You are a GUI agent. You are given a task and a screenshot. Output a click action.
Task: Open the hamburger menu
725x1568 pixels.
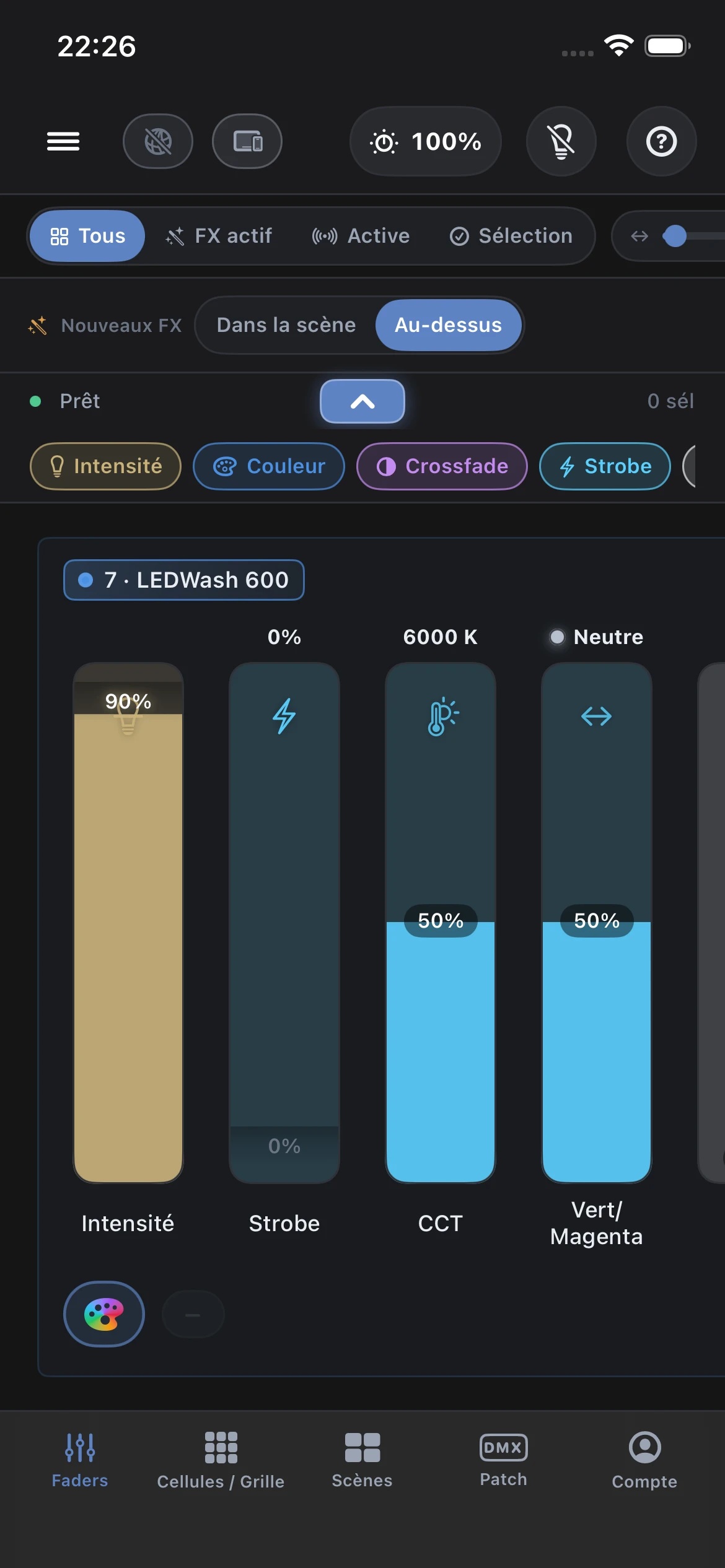pos(63,142)
